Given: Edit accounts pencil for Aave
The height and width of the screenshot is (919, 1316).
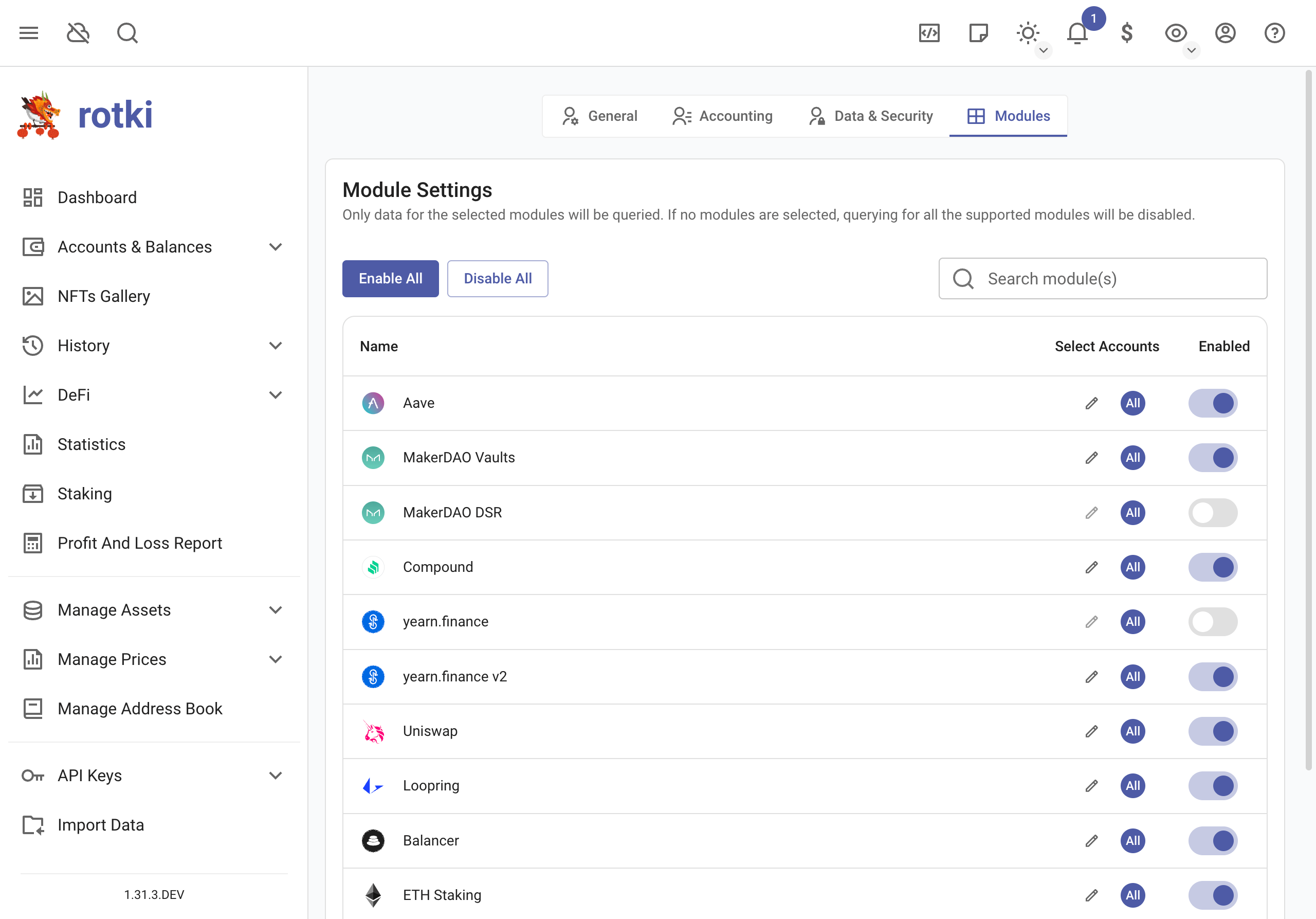Looking at the screenshot, I should 1092,403.
